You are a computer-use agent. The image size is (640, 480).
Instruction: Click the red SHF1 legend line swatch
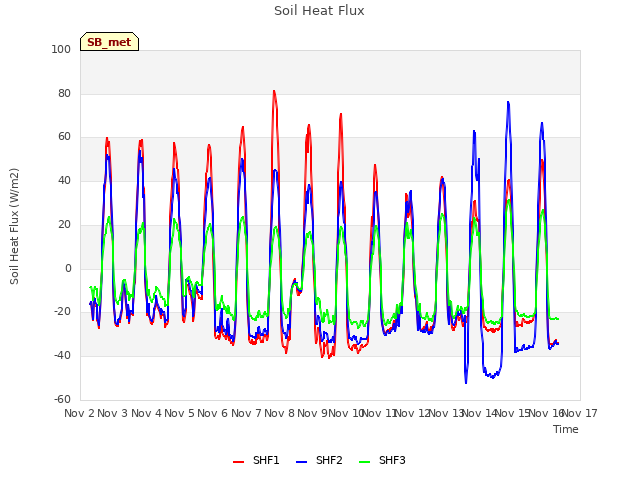click(238, 462)
